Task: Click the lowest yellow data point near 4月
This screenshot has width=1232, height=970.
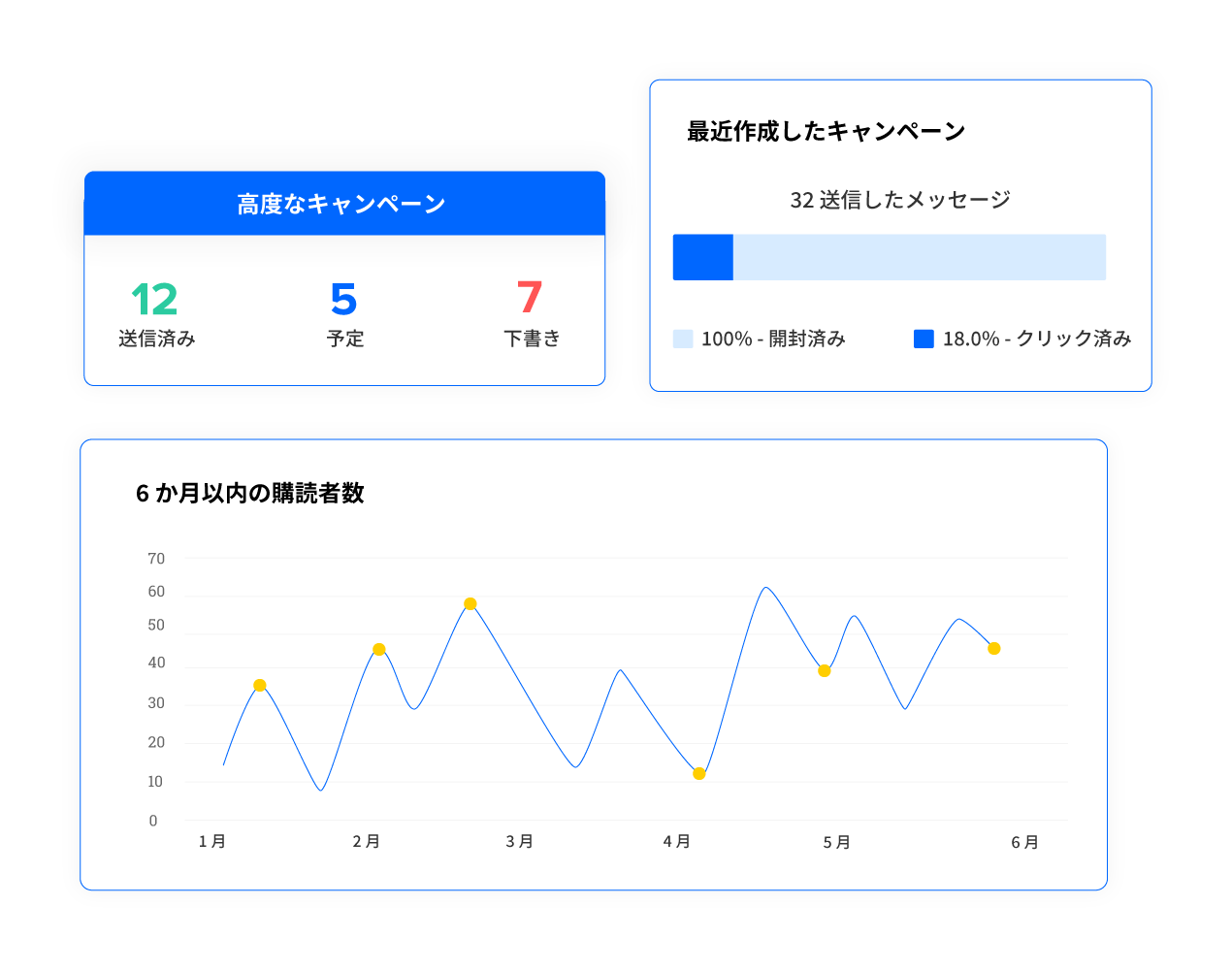Action: click(699, 774)
